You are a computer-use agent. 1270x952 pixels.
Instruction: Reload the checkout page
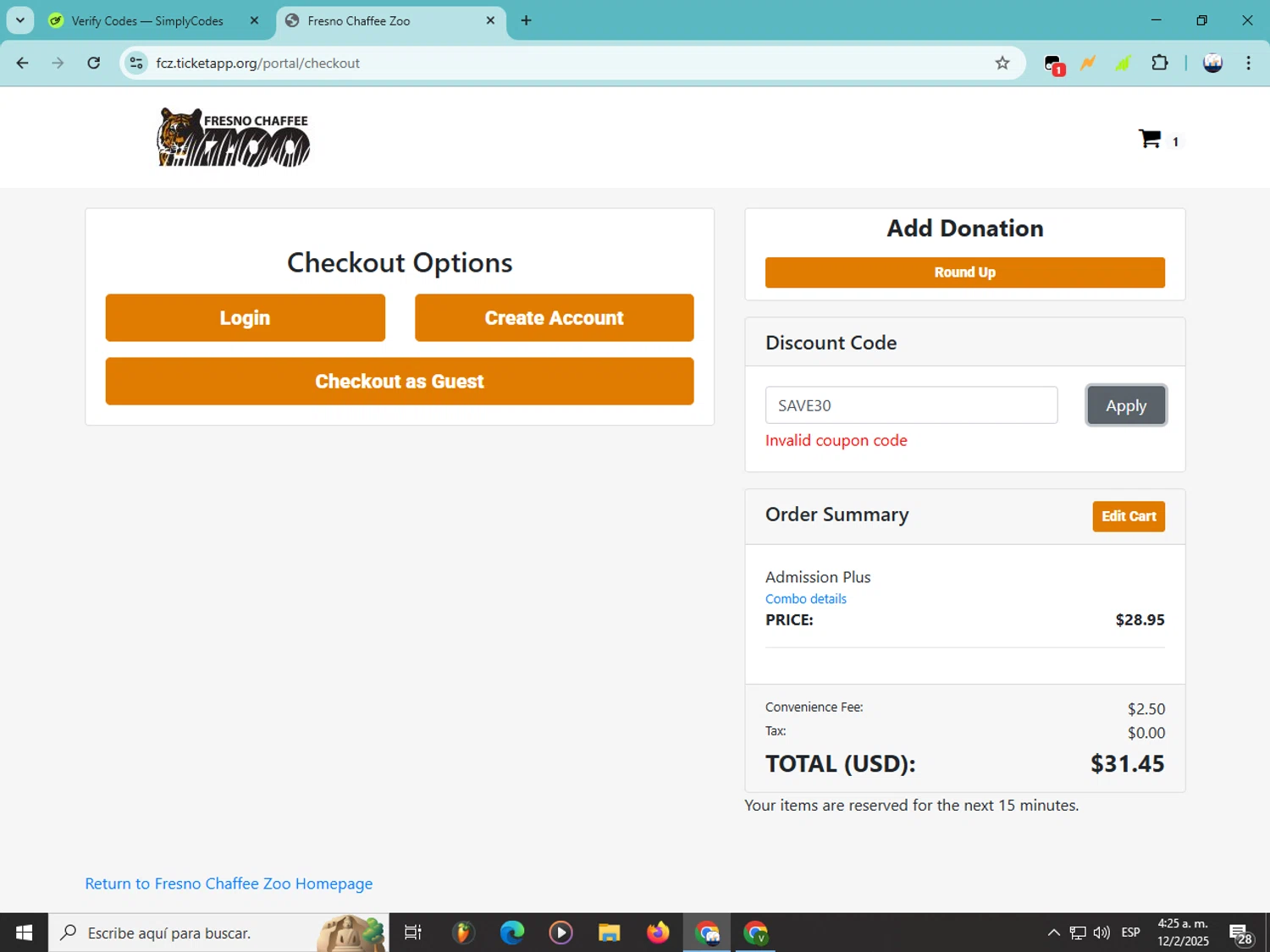94,63
